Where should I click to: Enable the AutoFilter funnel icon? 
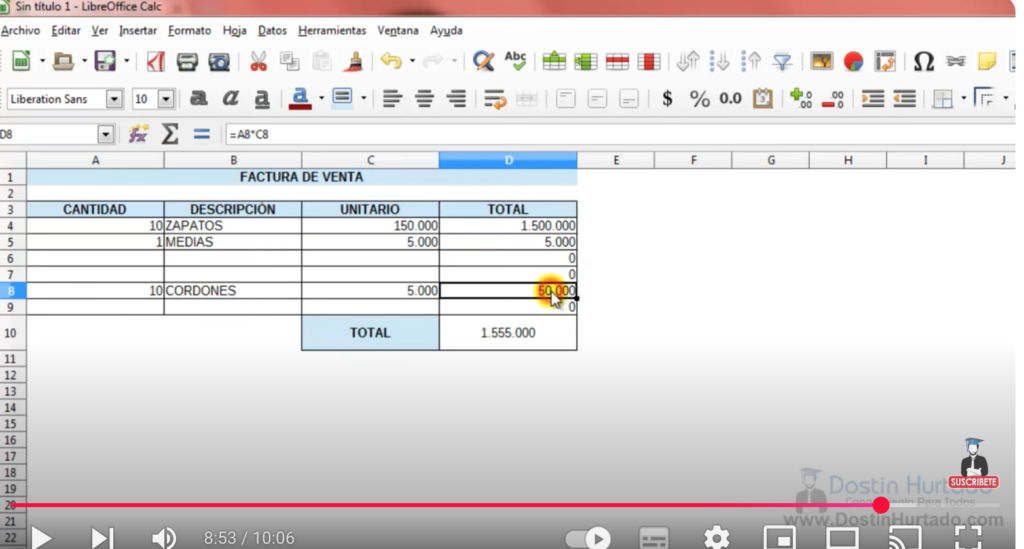782,61
